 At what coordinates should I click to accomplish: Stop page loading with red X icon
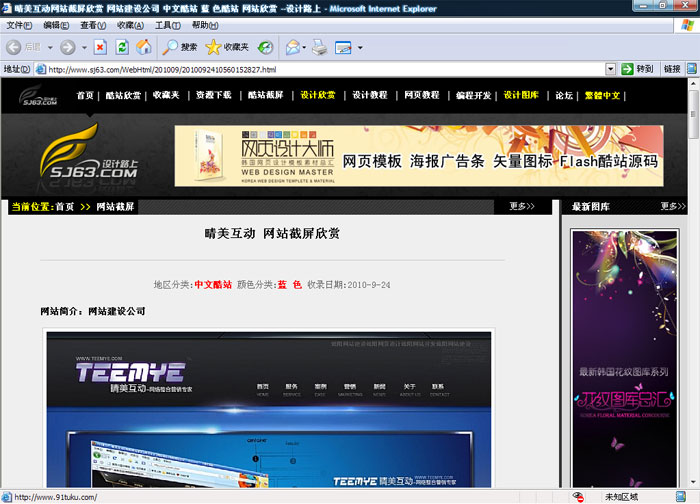(x=100, y=47)
